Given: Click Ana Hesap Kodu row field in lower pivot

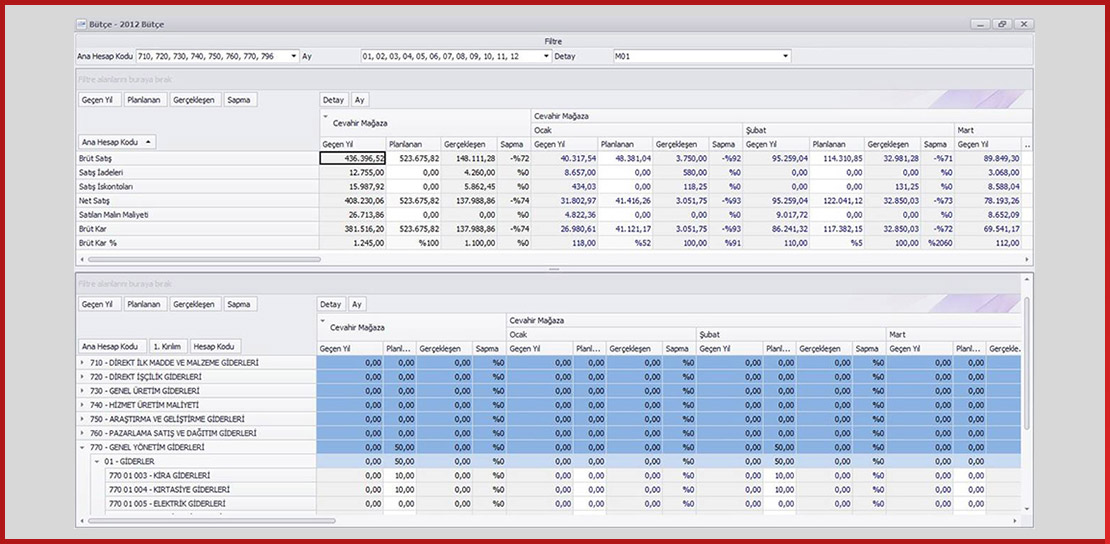Looking at the screenshot, I should coord(113,346).
